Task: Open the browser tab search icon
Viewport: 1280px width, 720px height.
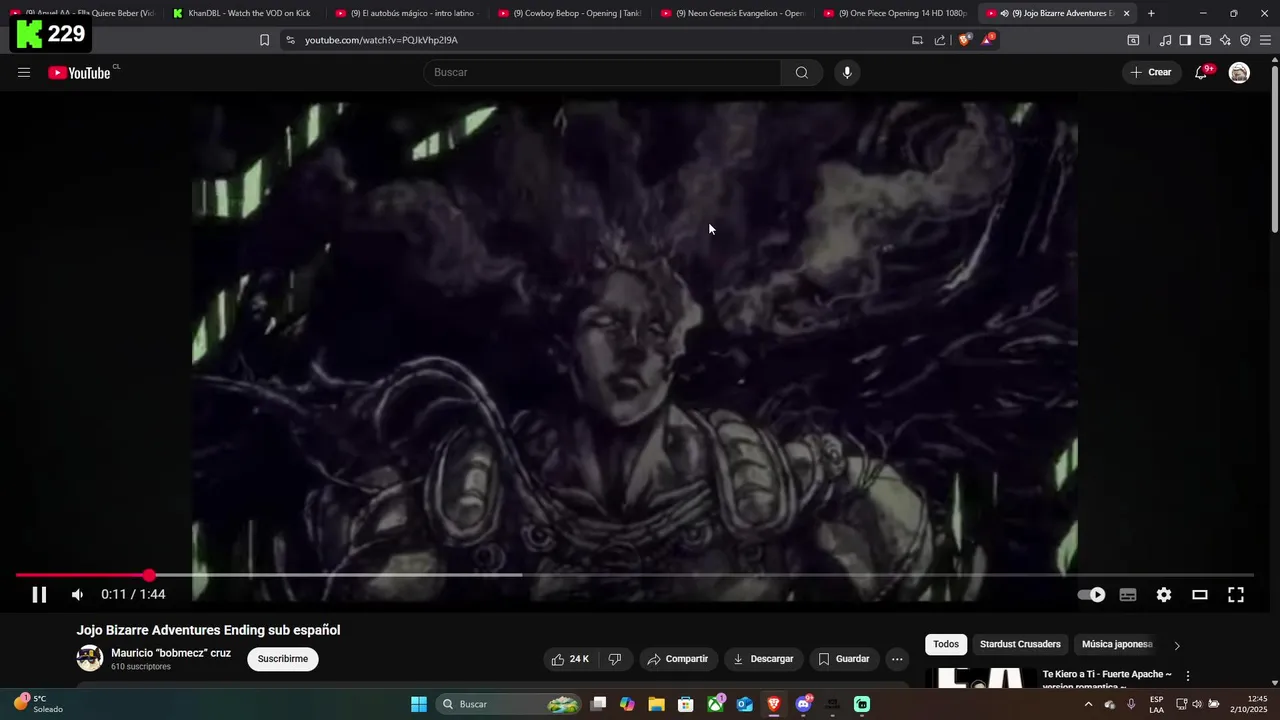Action: 1133,40
